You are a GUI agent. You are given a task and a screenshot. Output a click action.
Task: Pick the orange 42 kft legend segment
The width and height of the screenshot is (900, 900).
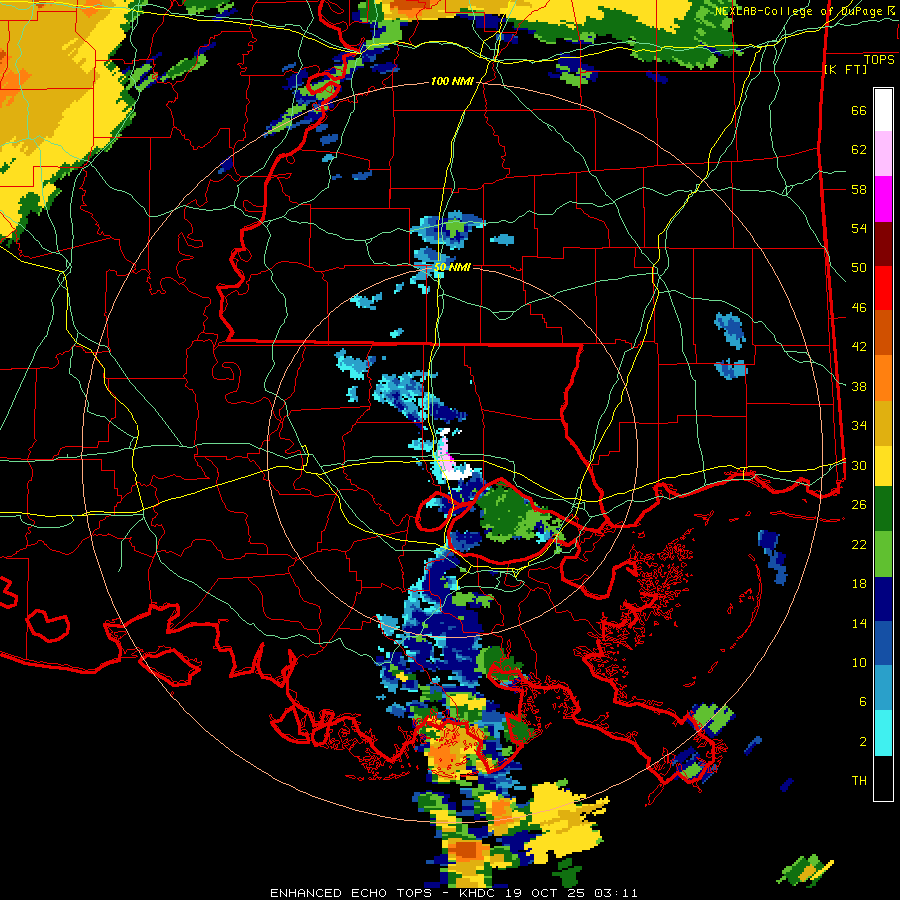tap(883, 378)
